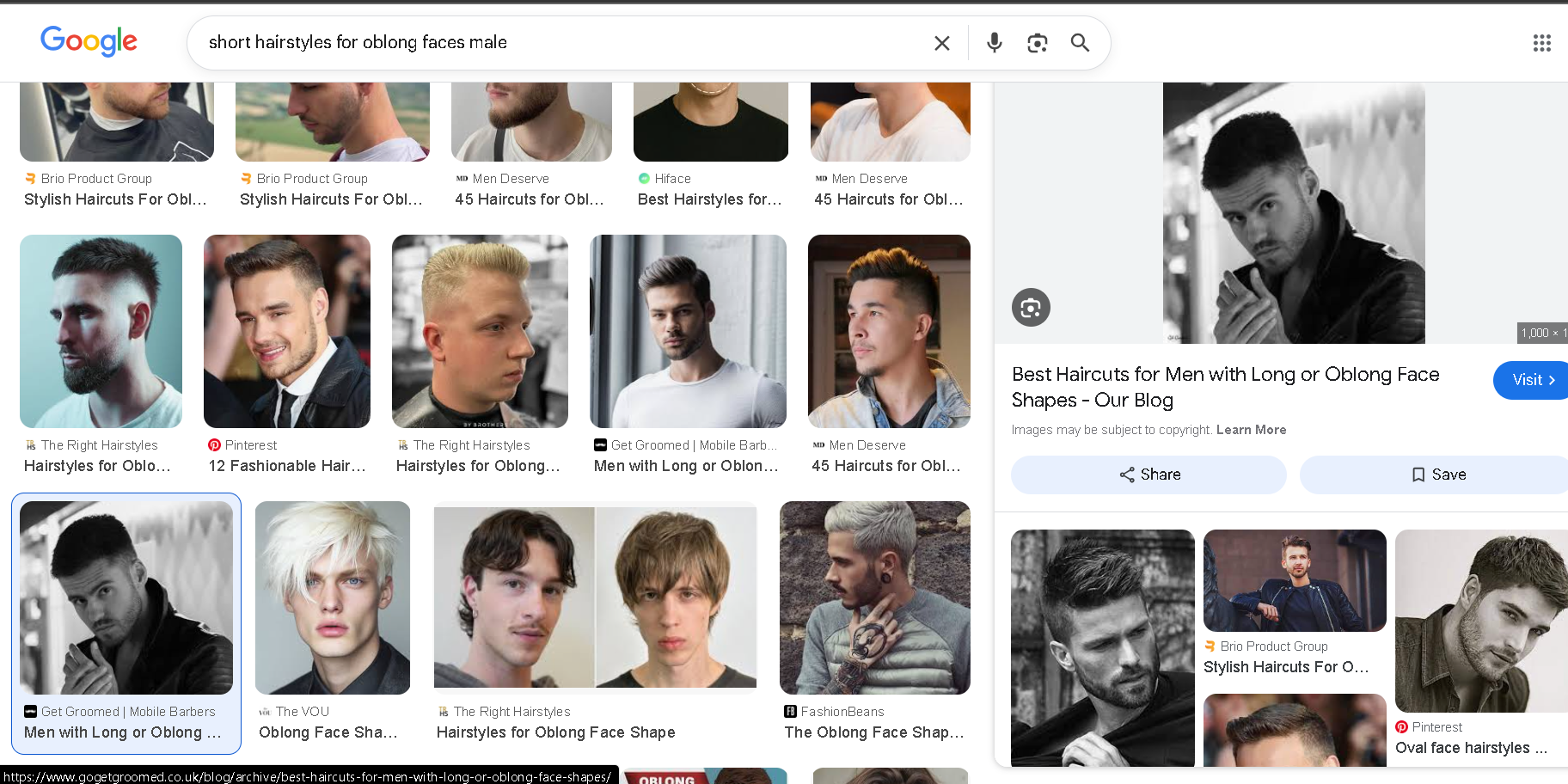Screen dimensions: 1568x784
Task: Open search by image camera icon
Action: point(1037,43)
